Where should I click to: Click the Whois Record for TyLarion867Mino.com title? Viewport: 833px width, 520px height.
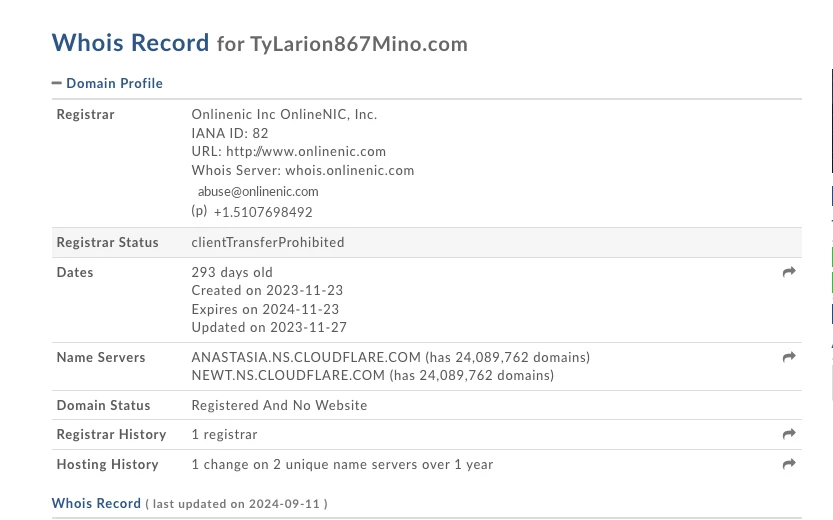[259, 43]
